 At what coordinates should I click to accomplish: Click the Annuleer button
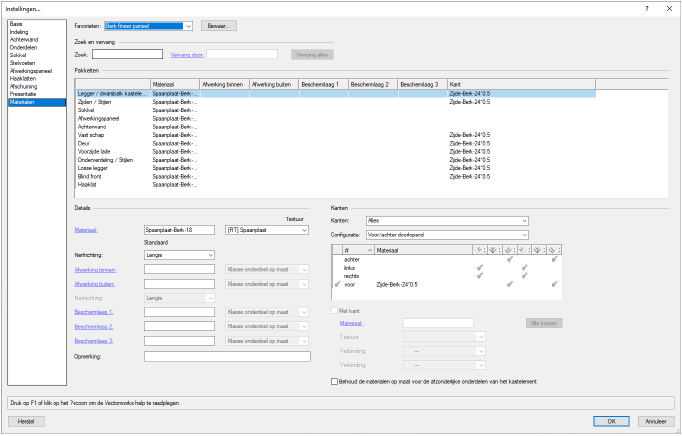(x=656, y=421)
